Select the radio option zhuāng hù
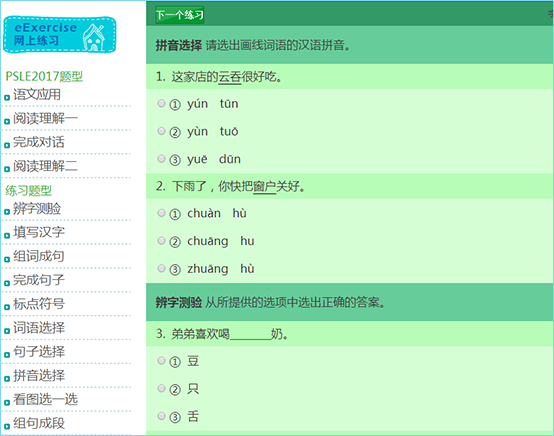 (161, 268)
